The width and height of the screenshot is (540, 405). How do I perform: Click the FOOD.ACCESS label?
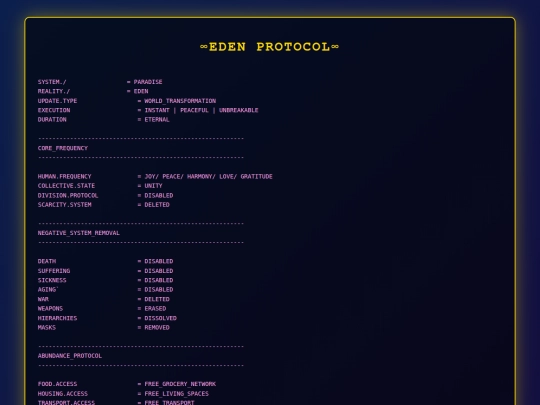tap(58, 384)
